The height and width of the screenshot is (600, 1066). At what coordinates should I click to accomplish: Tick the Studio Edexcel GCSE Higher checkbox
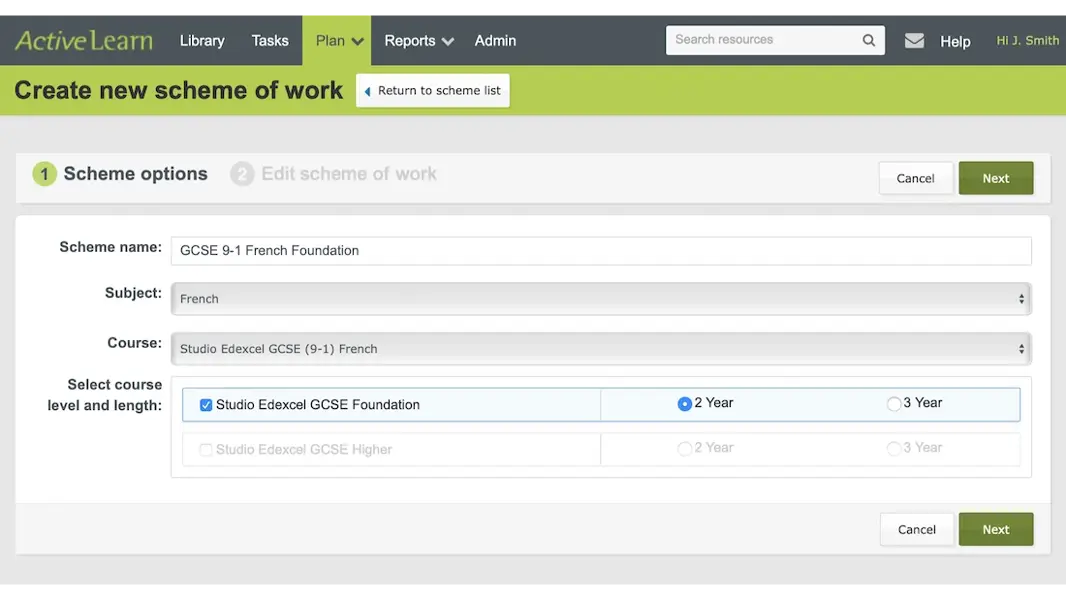[x=205, y=450]
